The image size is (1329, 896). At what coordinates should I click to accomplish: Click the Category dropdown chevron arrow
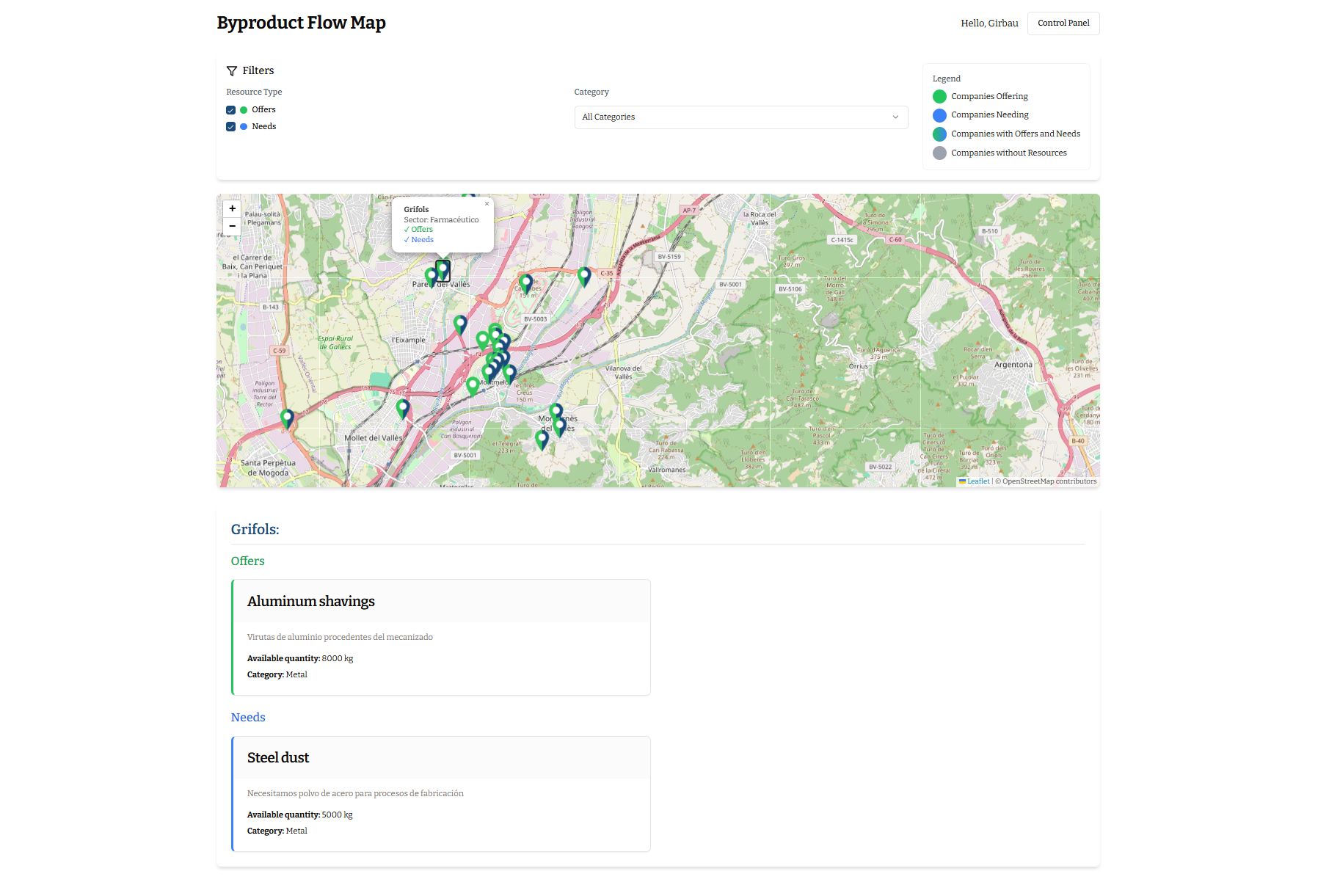click(x=895, y=117)
